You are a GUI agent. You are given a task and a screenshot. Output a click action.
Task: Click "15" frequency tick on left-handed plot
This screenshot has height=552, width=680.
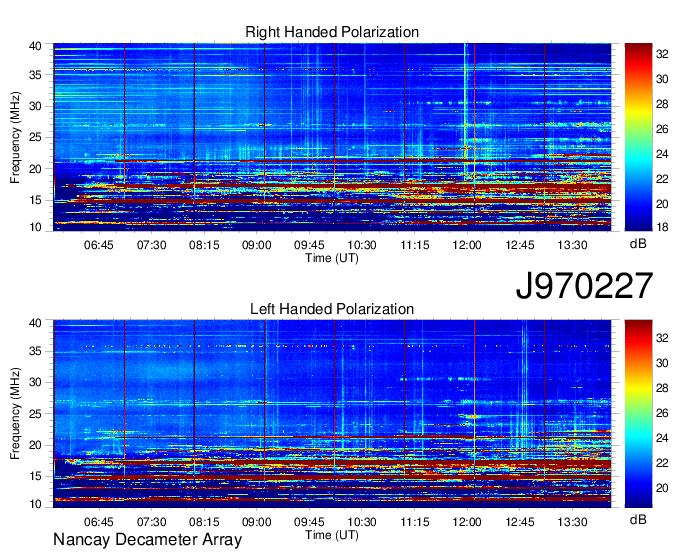[35, 476]
